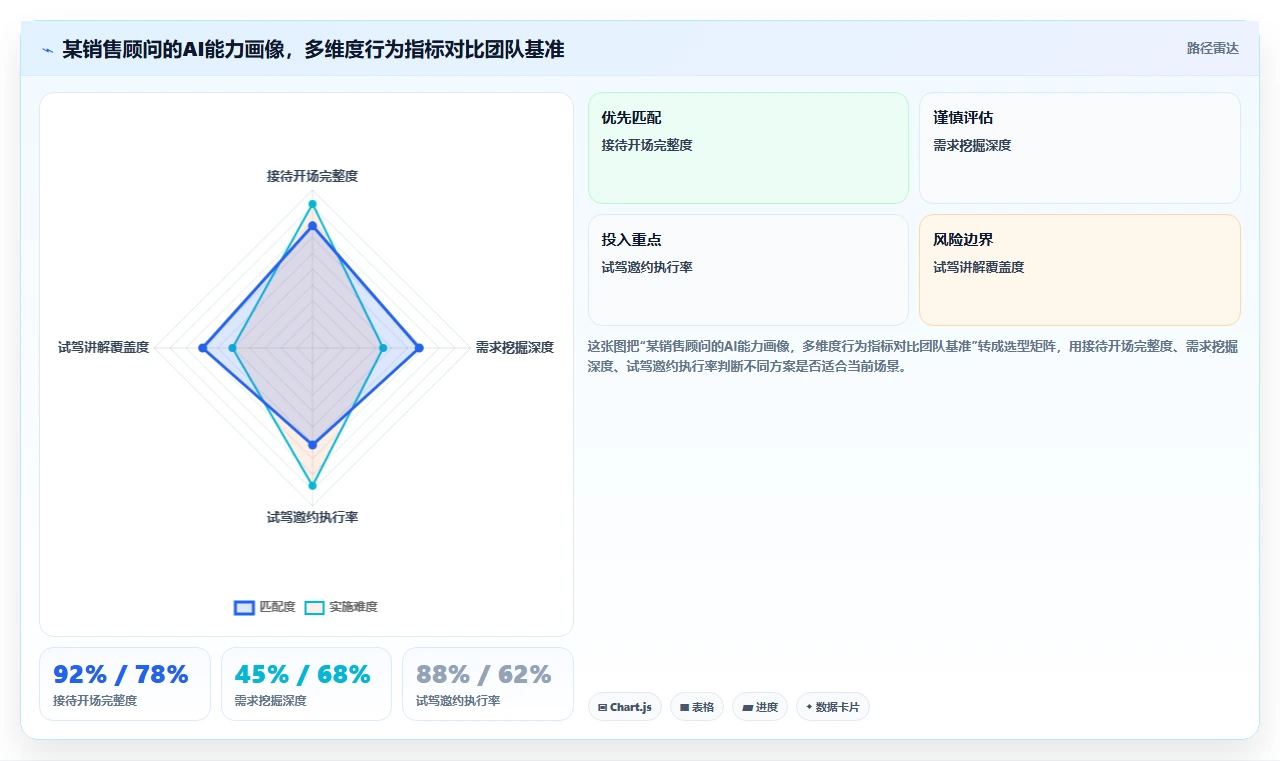
Task: Click the blue data point at radar top
Action: point(312,227)
